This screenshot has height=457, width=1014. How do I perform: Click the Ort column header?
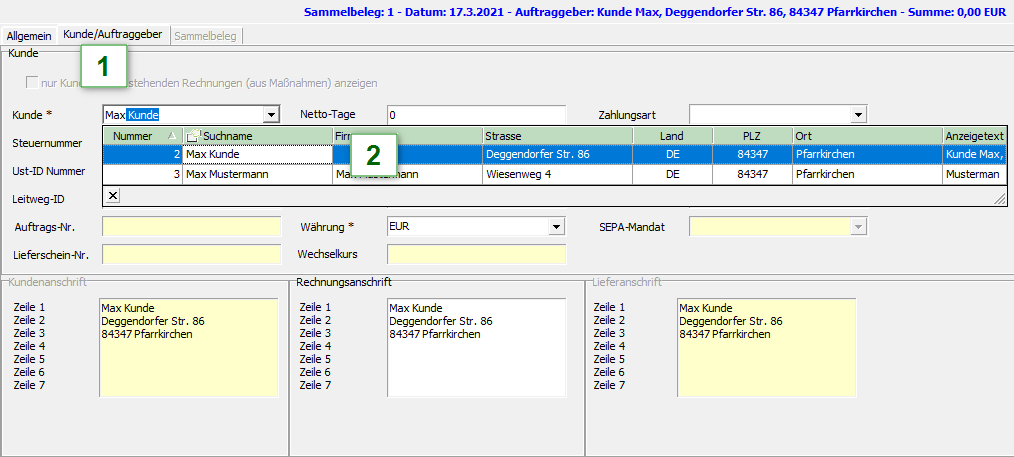pos(866,135)
